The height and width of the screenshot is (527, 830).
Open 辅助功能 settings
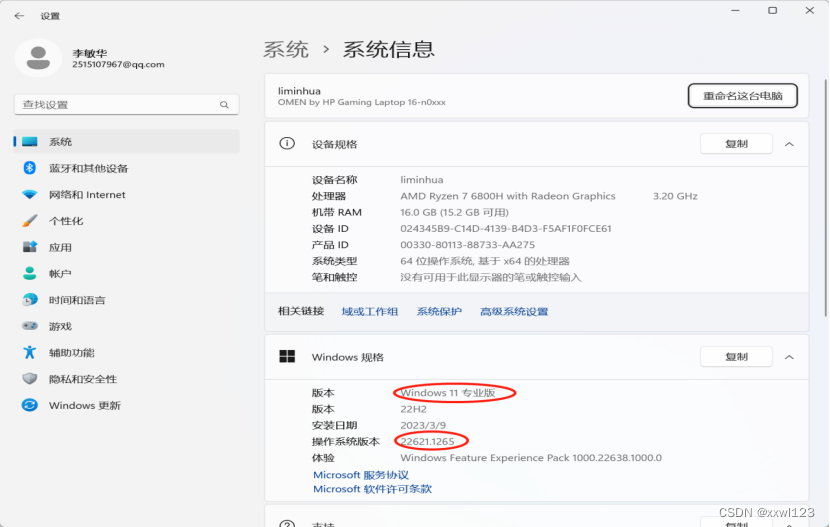click(x=127, y=352)
